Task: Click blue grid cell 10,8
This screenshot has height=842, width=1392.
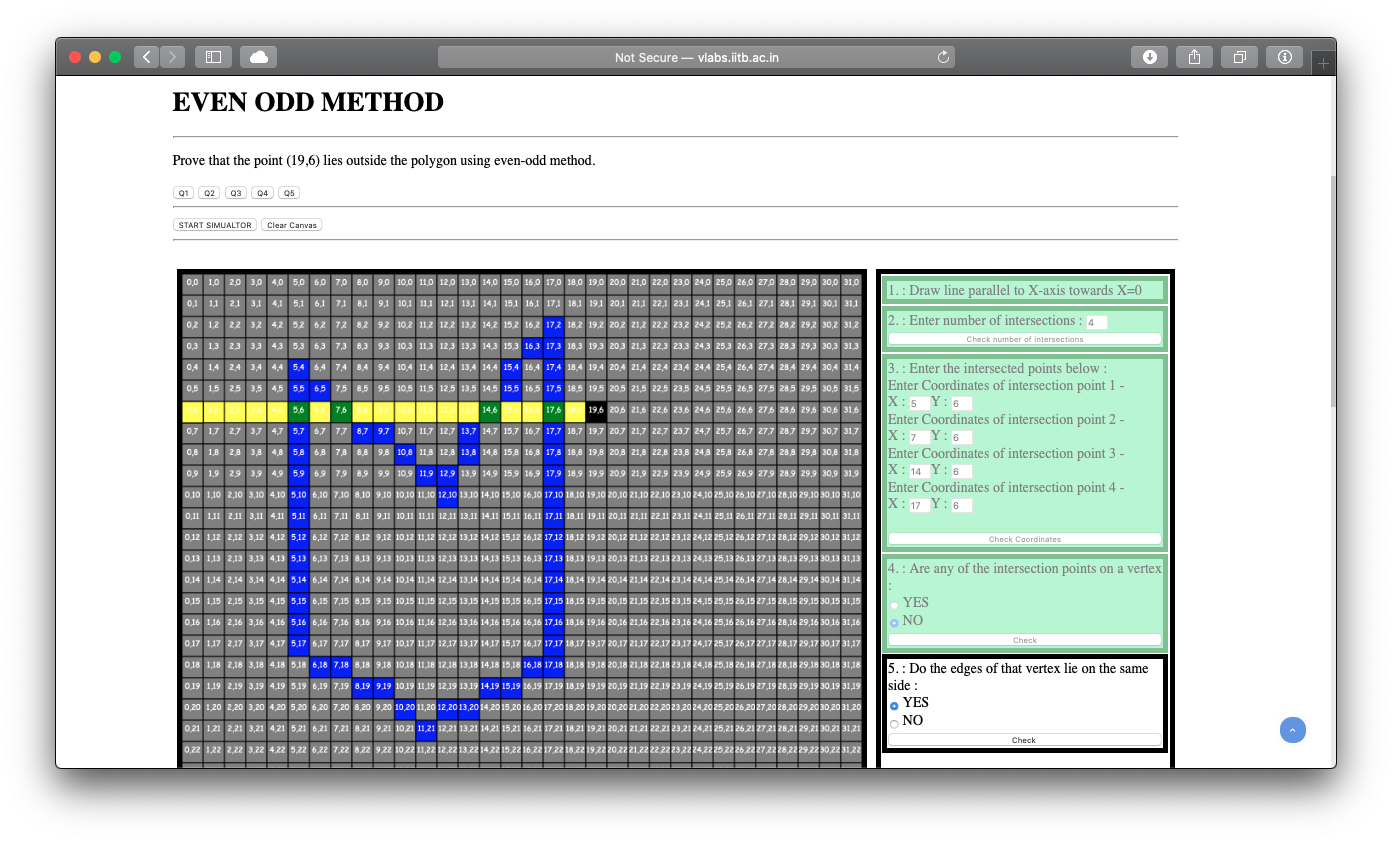Action: [405, 452]
